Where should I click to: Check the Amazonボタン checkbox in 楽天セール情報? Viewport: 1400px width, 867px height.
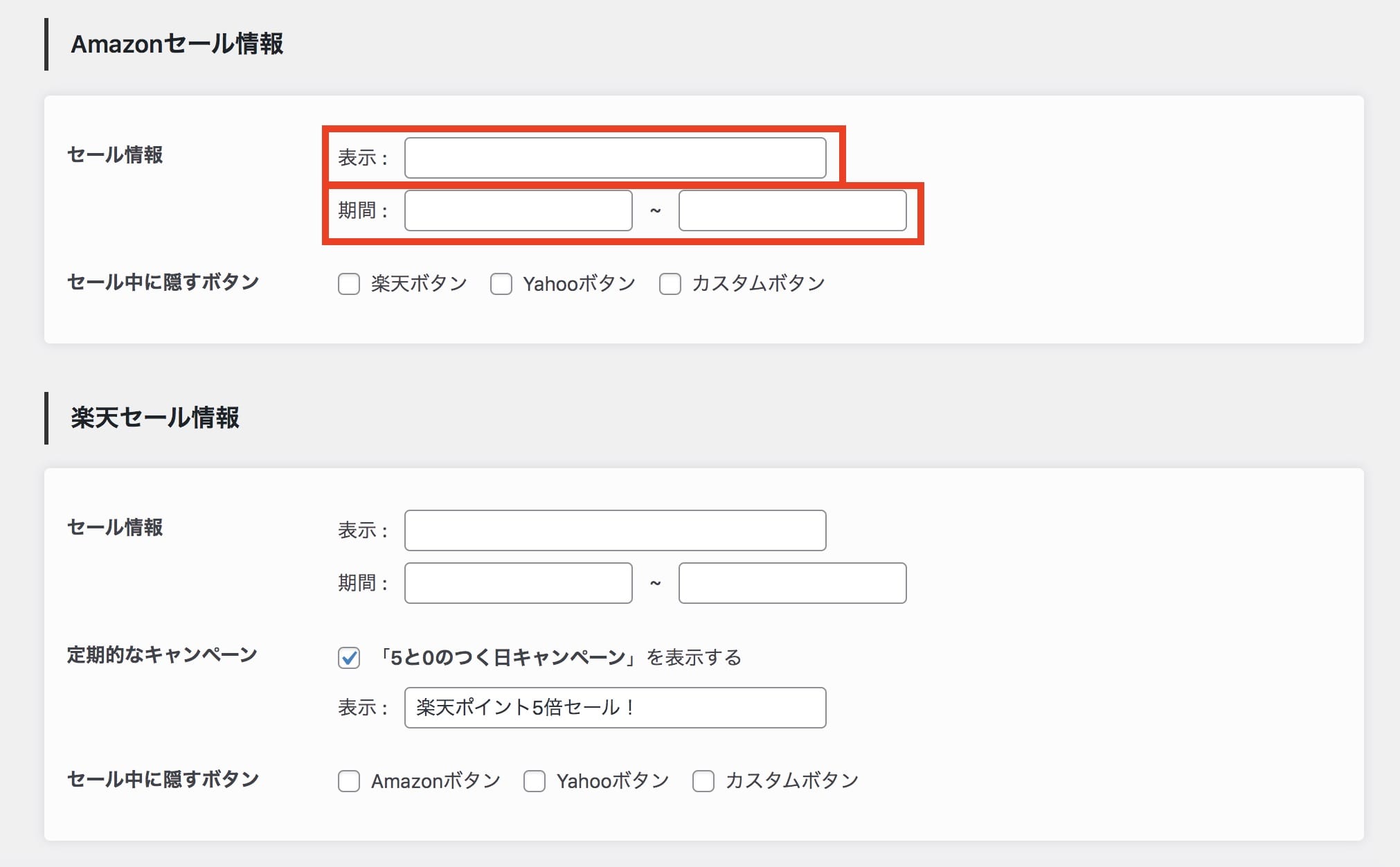(x=349, y=781)
